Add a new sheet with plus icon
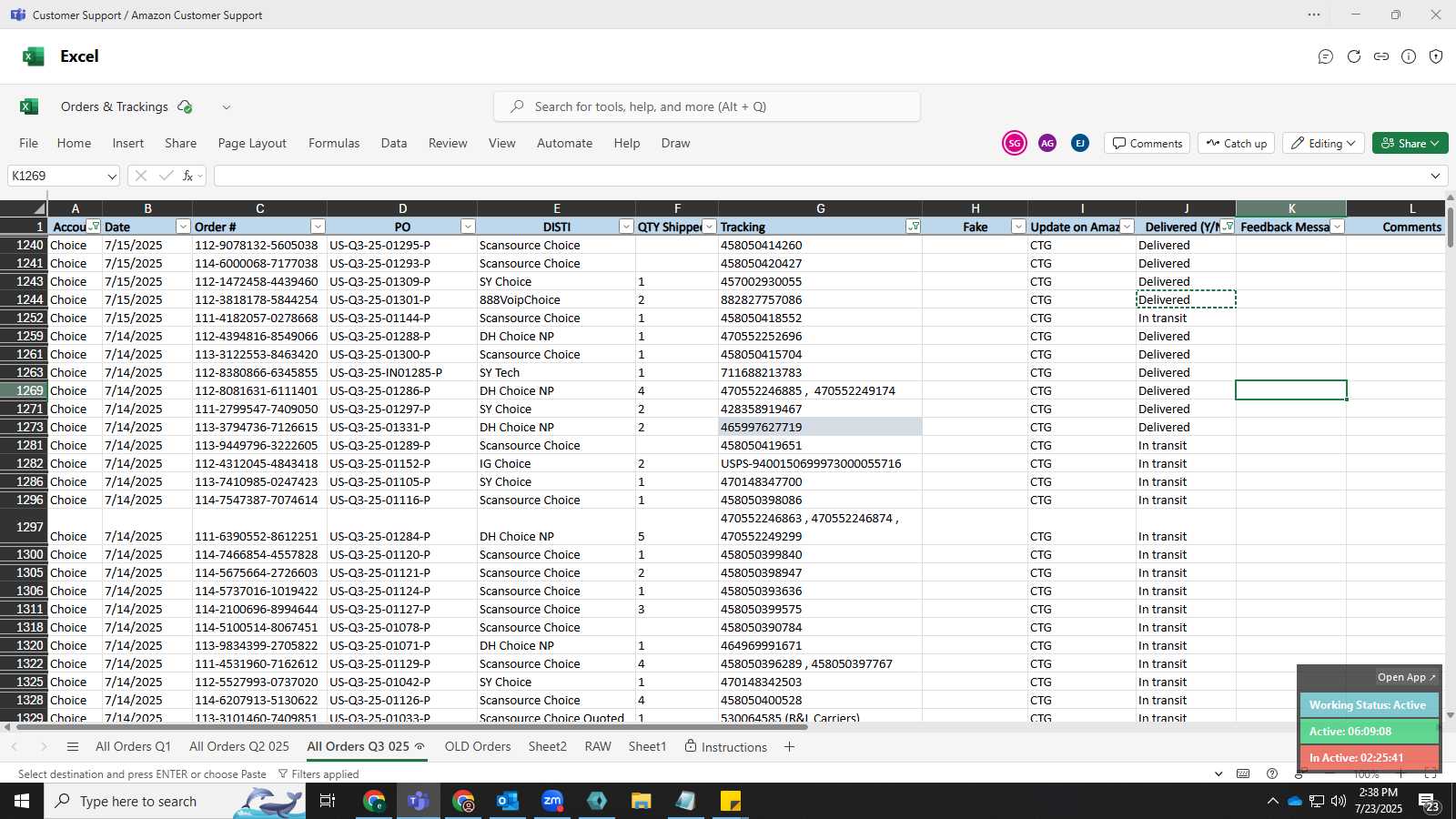This screenshot has width=1456, height=819. click(x=789, y=747)
